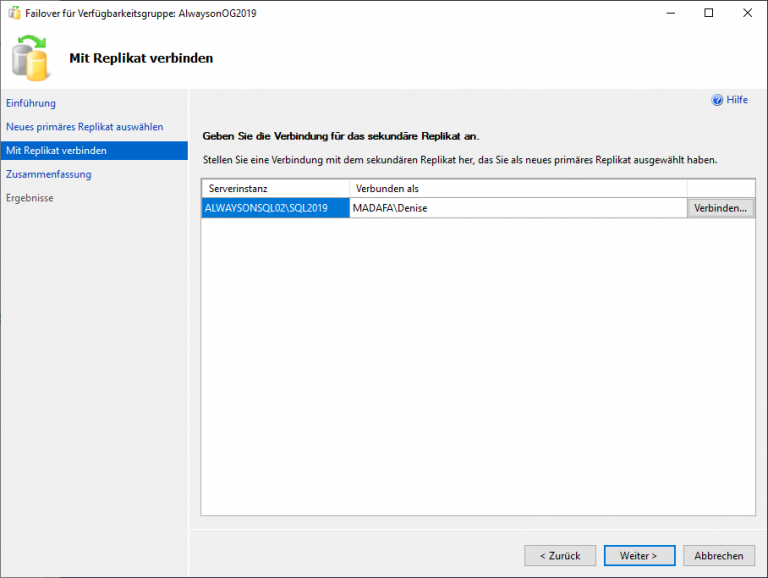Open the Zusammenfassung step

48,174
